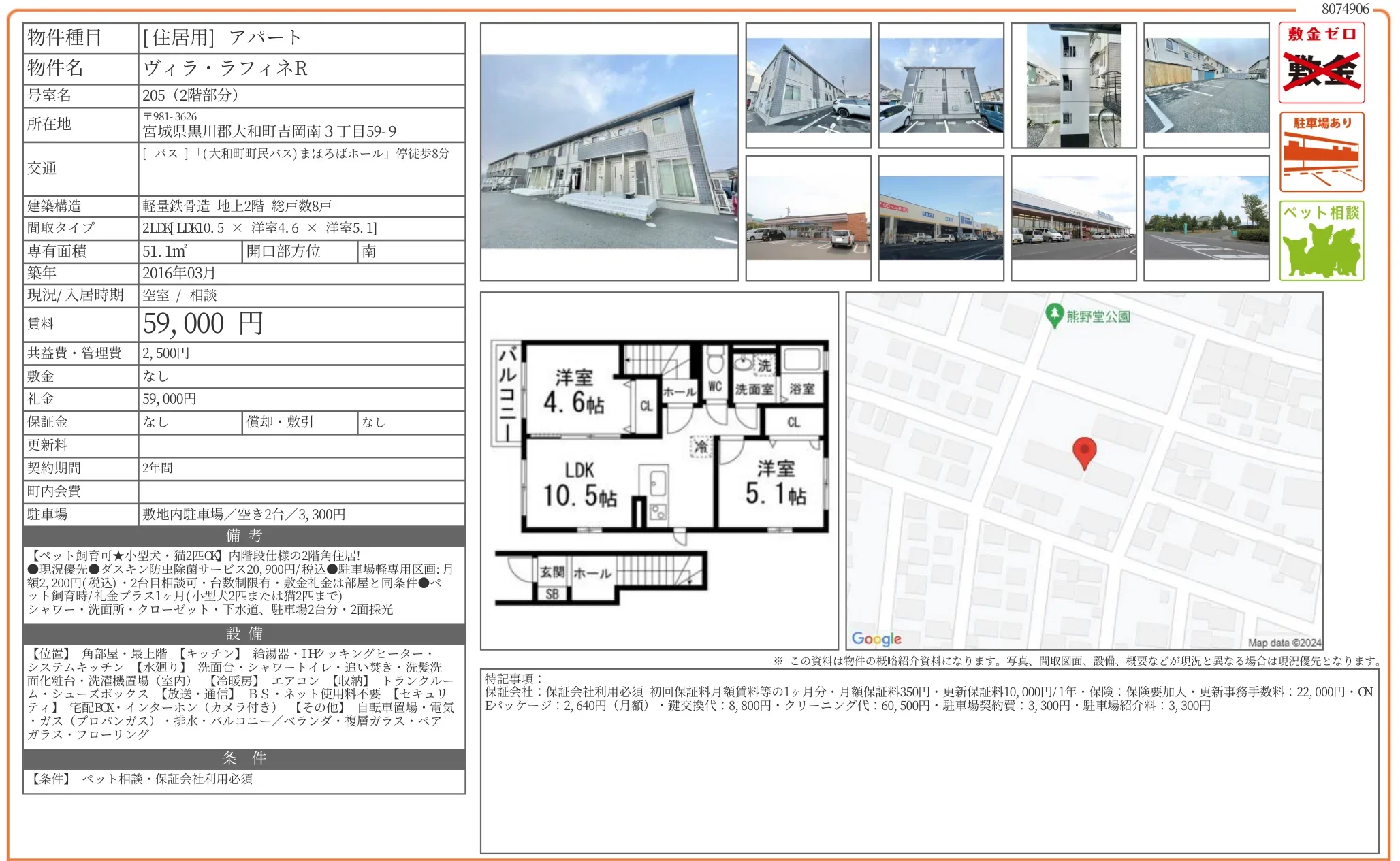Click the management fee 2,500円
This screenshot has height=861, width=1400.
click(x=166, y=353)
